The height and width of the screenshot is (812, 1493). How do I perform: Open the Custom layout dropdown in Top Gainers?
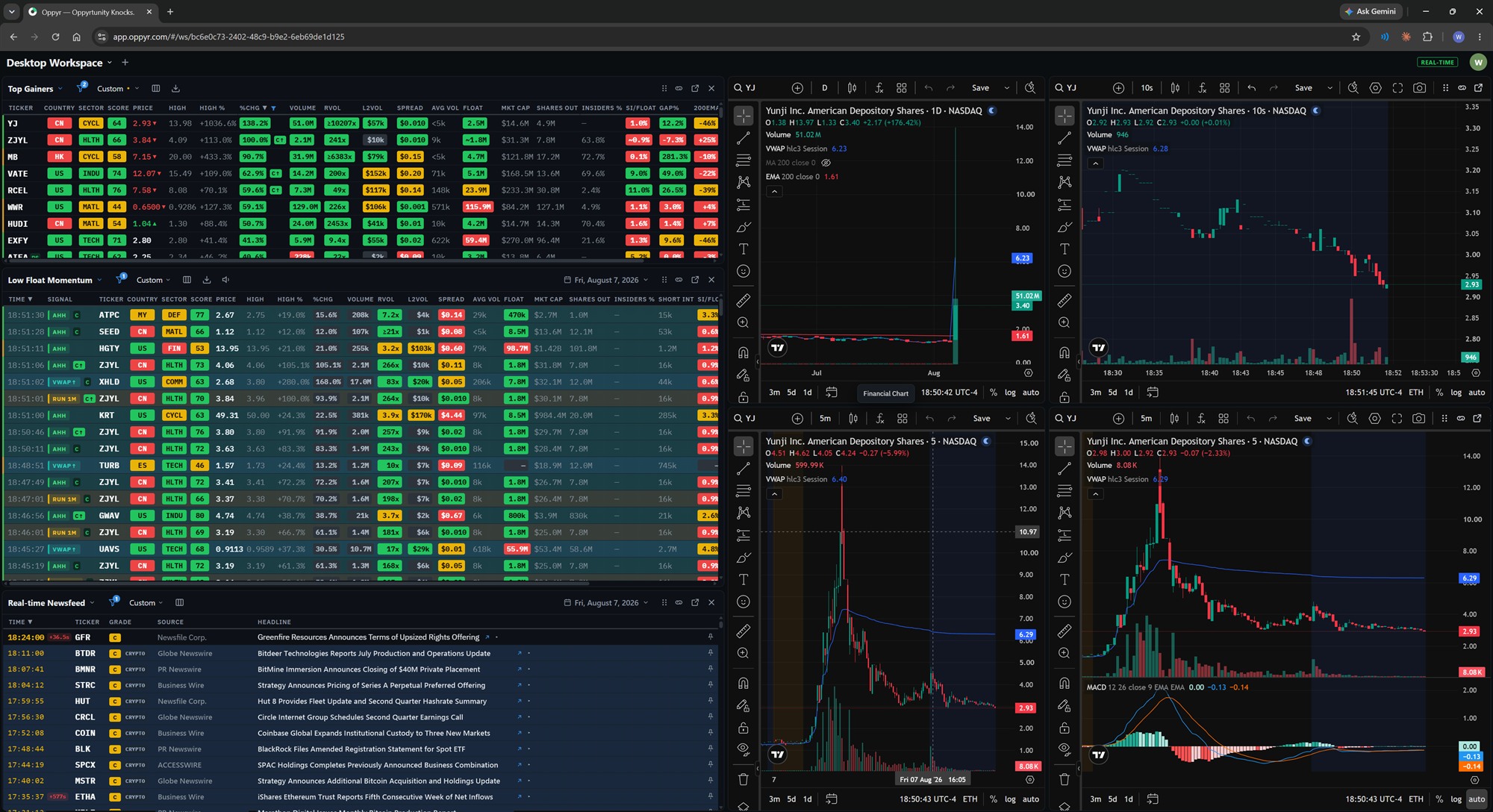(118, 89)
